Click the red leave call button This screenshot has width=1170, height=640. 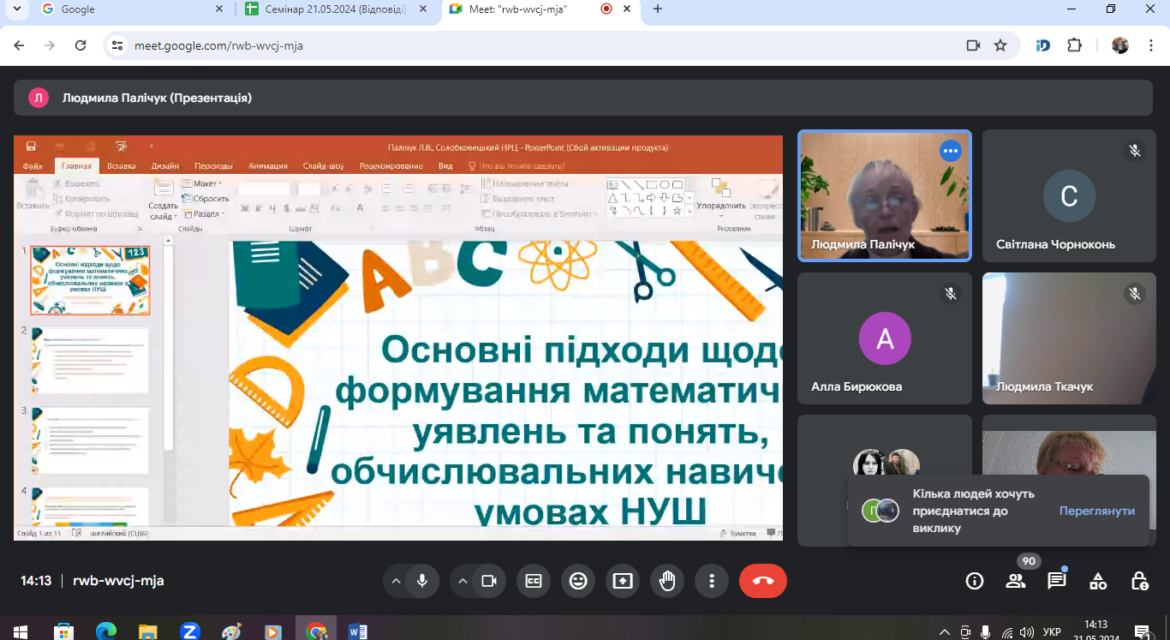tap(763, 581)
